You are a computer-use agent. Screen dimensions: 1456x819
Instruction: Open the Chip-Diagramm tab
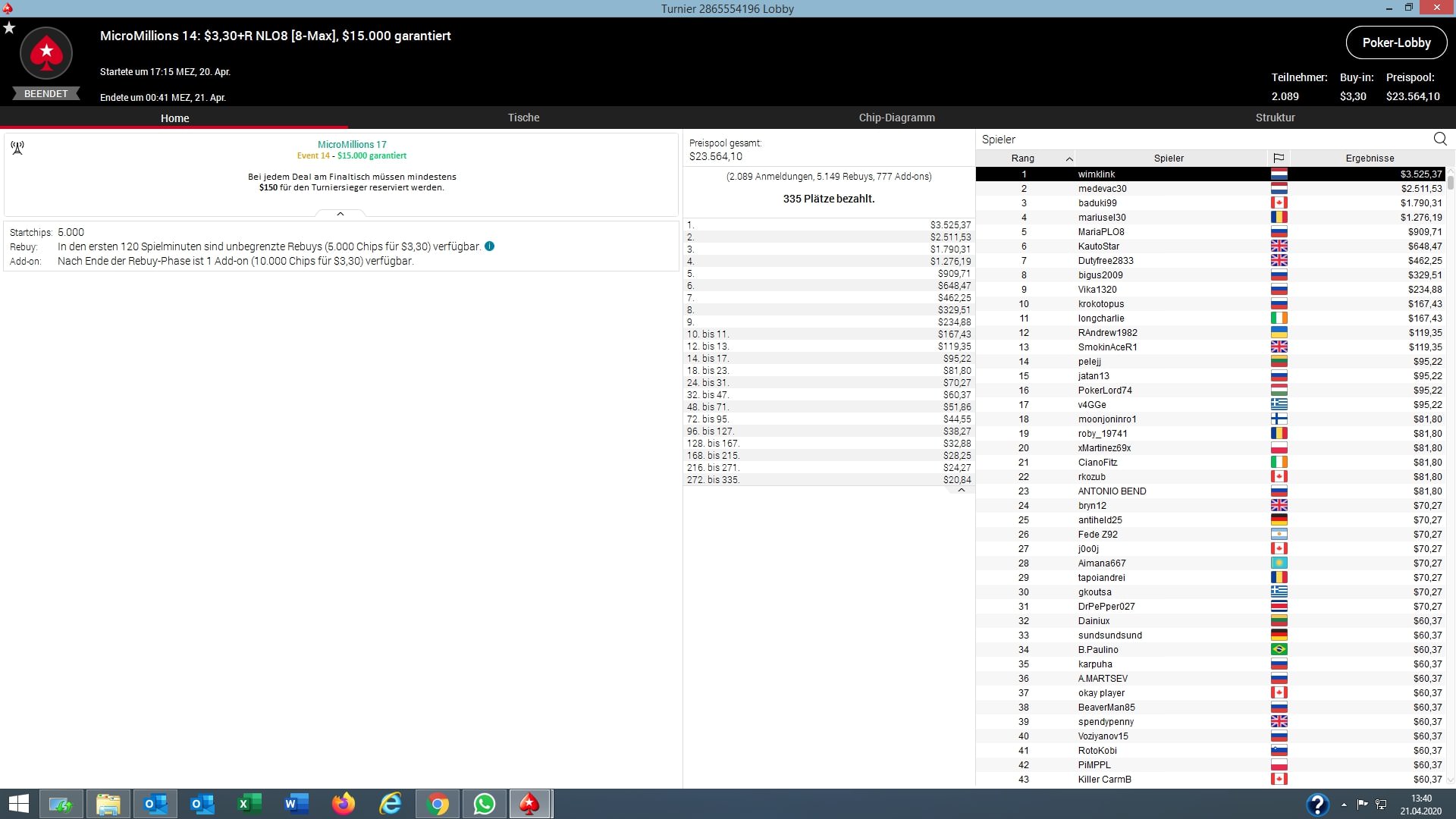[896, 118]
